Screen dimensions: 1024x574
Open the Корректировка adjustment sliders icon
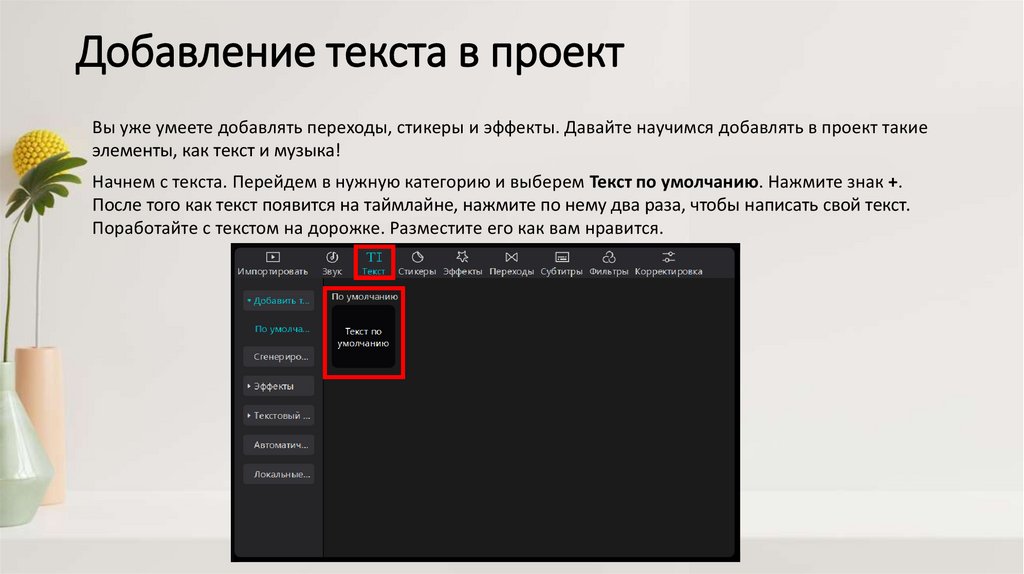pos(668,258)
